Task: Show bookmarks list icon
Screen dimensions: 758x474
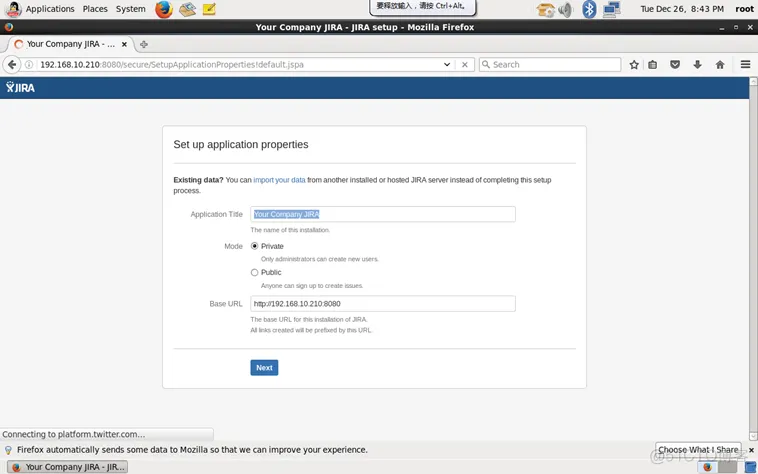Action: [653, 64]
